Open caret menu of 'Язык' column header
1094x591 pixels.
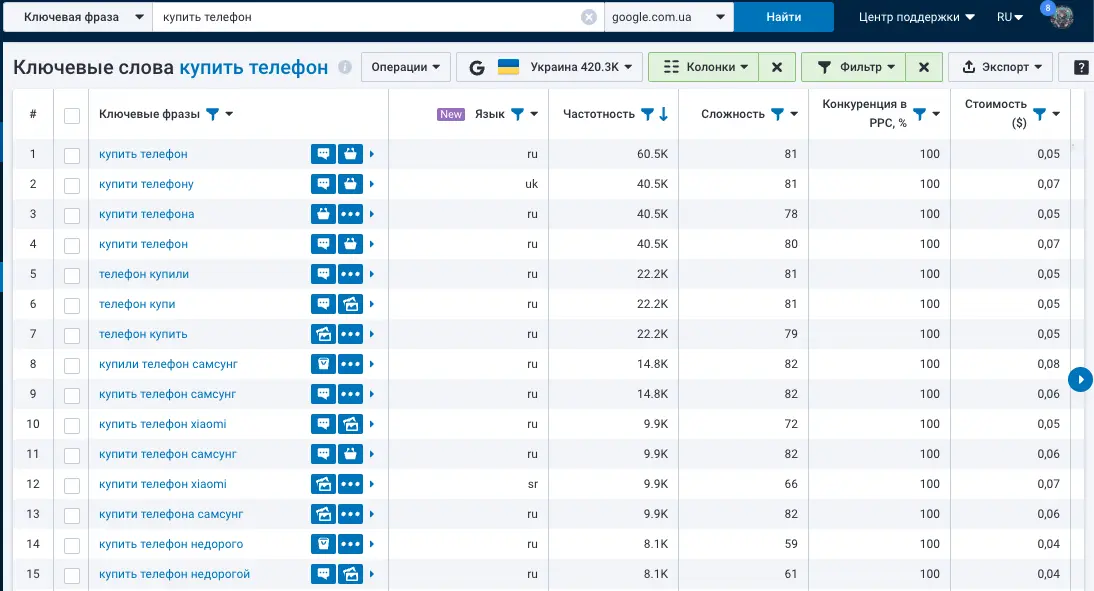point(534,114)
